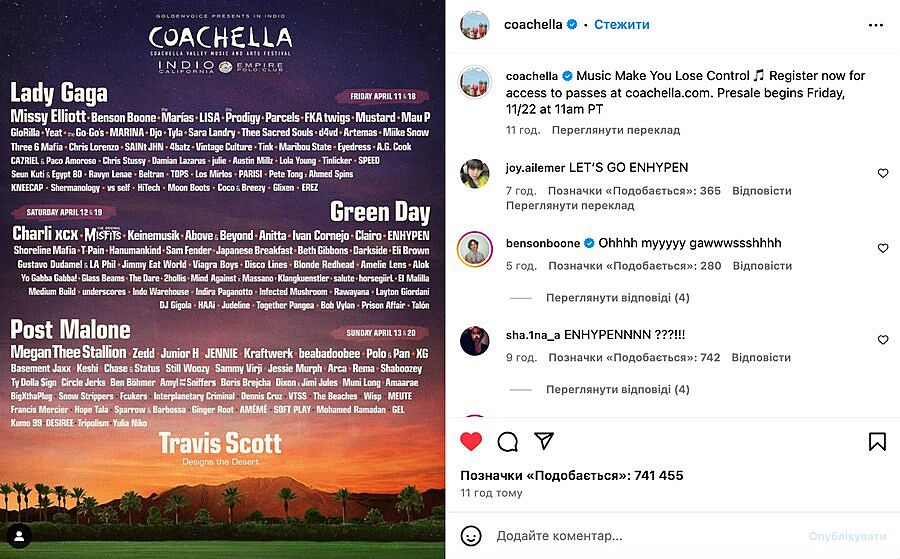Like joy.ailemer's comment with heart

point(883,173)
